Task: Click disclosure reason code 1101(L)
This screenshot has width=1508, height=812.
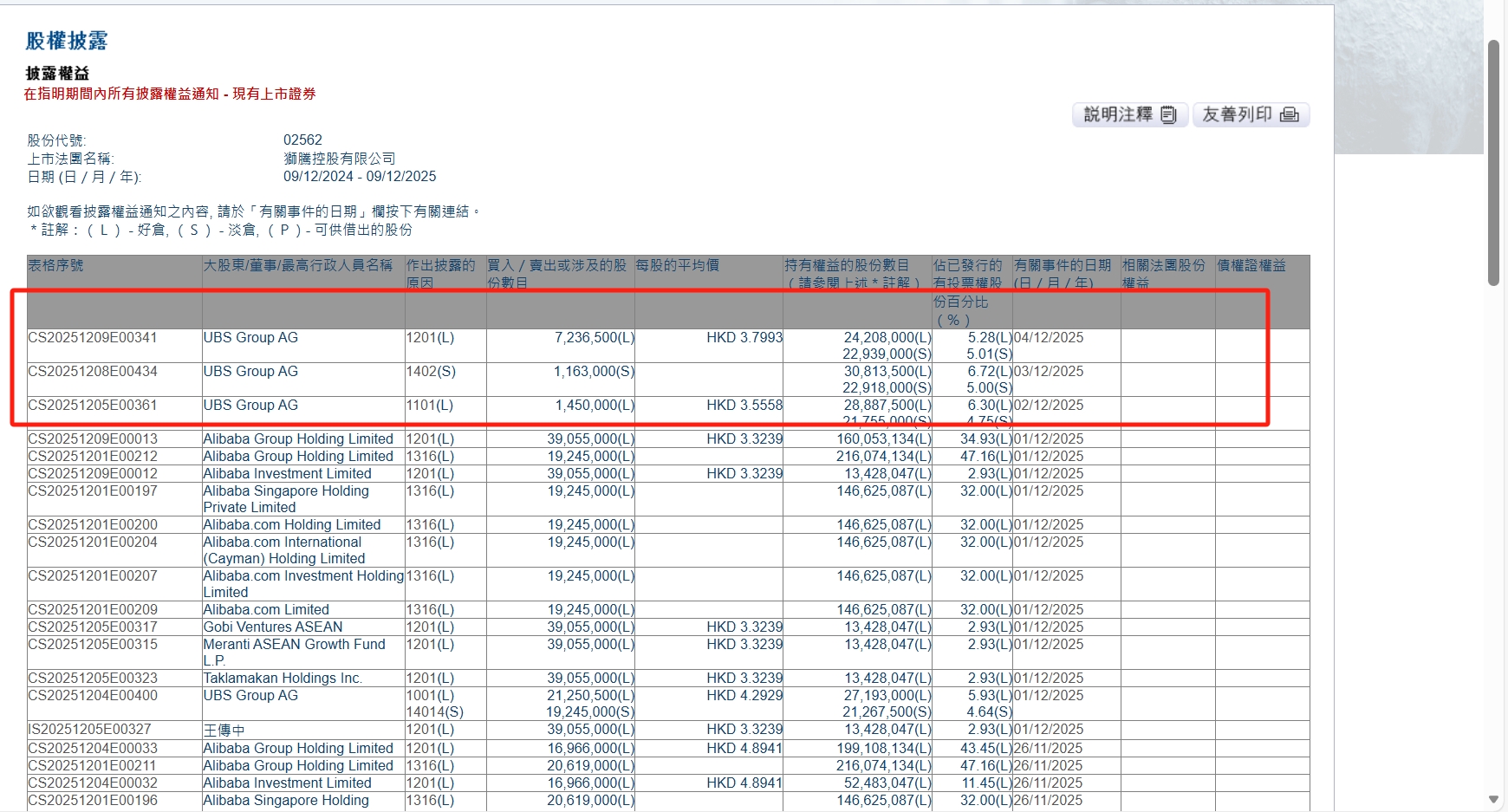Action: click(x=430, y=405)
